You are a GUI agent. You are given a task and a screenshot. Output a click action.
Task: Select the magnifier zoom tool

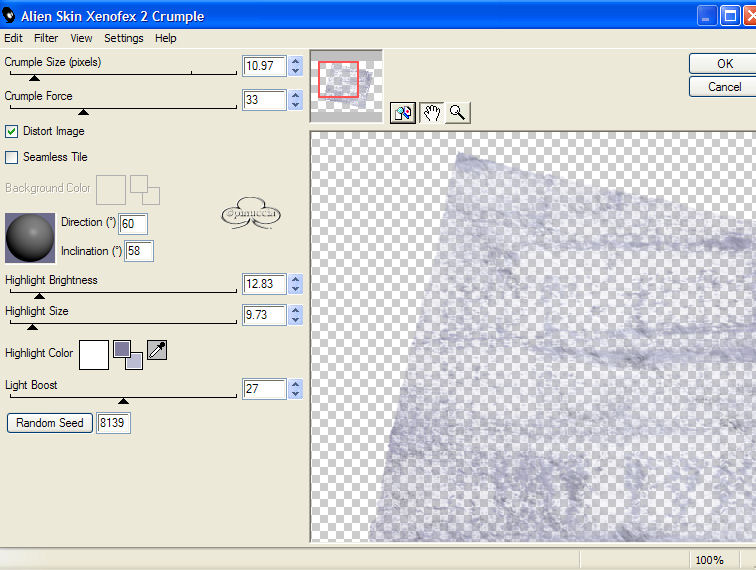click(457, 113)
